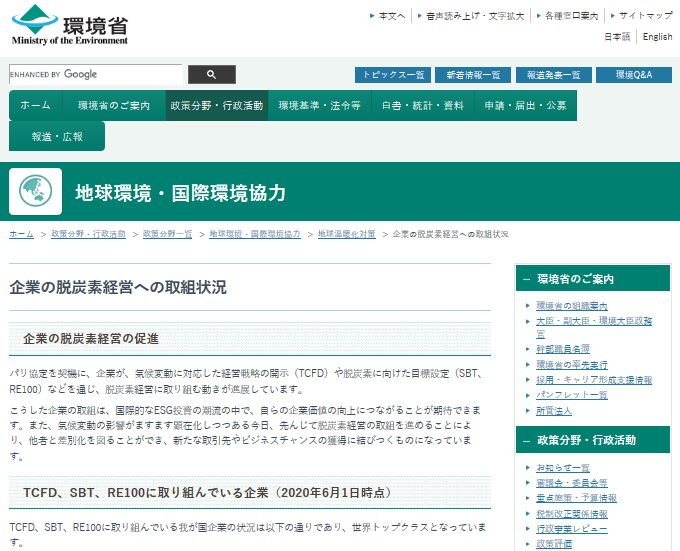The width and height of the screenshot is (680, 551).
Task: Click 地球温暖化対策 in the breadcrumb
Action: click(x=347, y=233)
